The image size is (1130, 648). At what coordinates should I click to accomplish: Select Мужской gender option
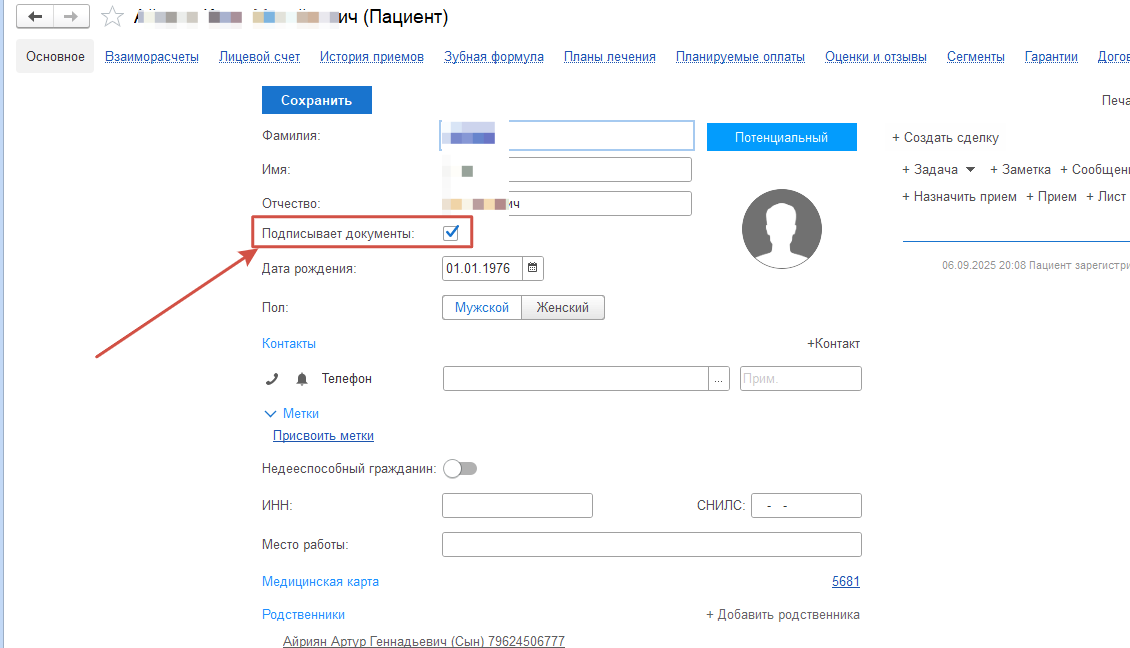(481, 308)
